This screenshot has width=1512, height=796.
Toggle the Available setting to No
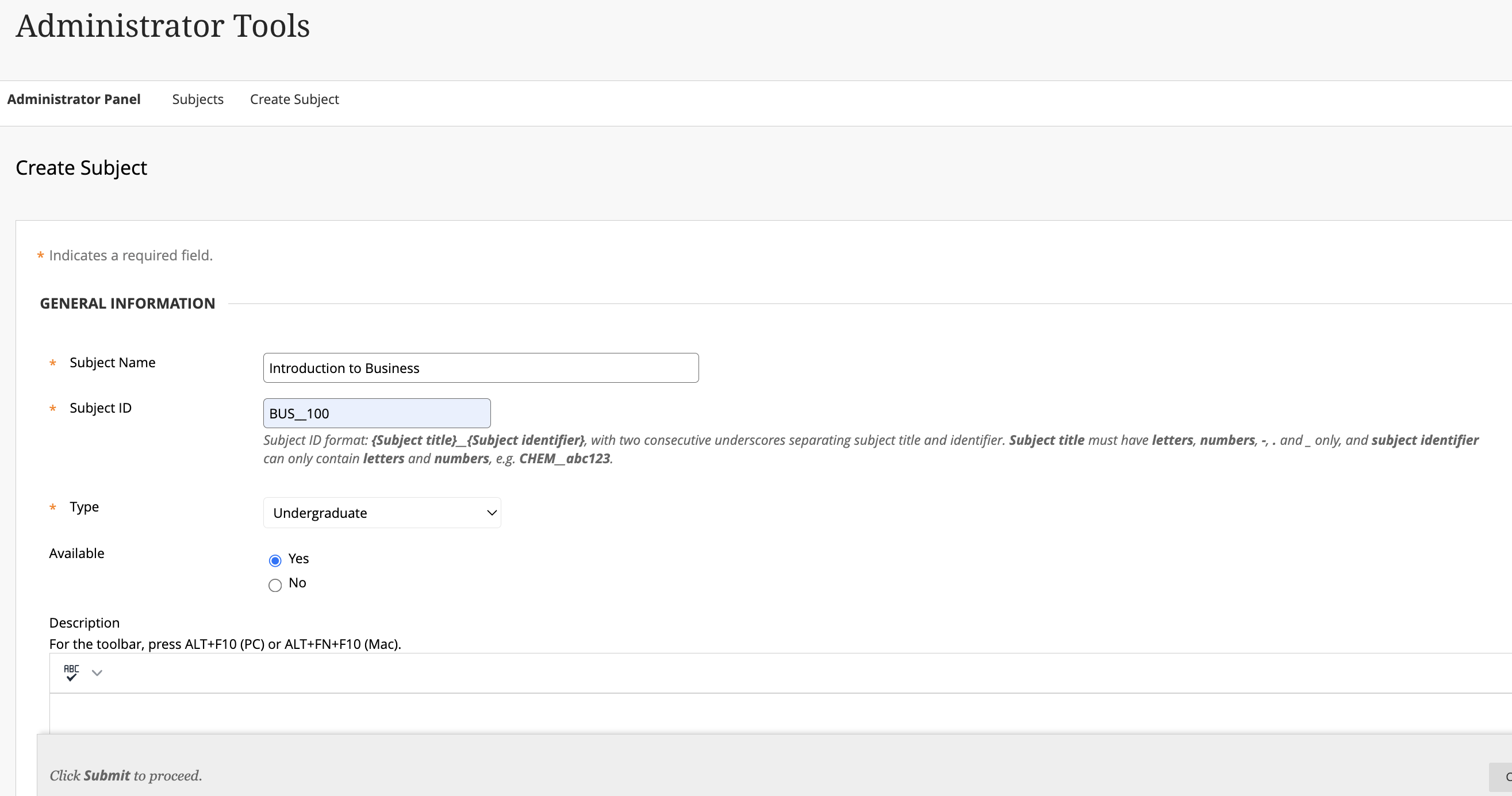[275, 585]
